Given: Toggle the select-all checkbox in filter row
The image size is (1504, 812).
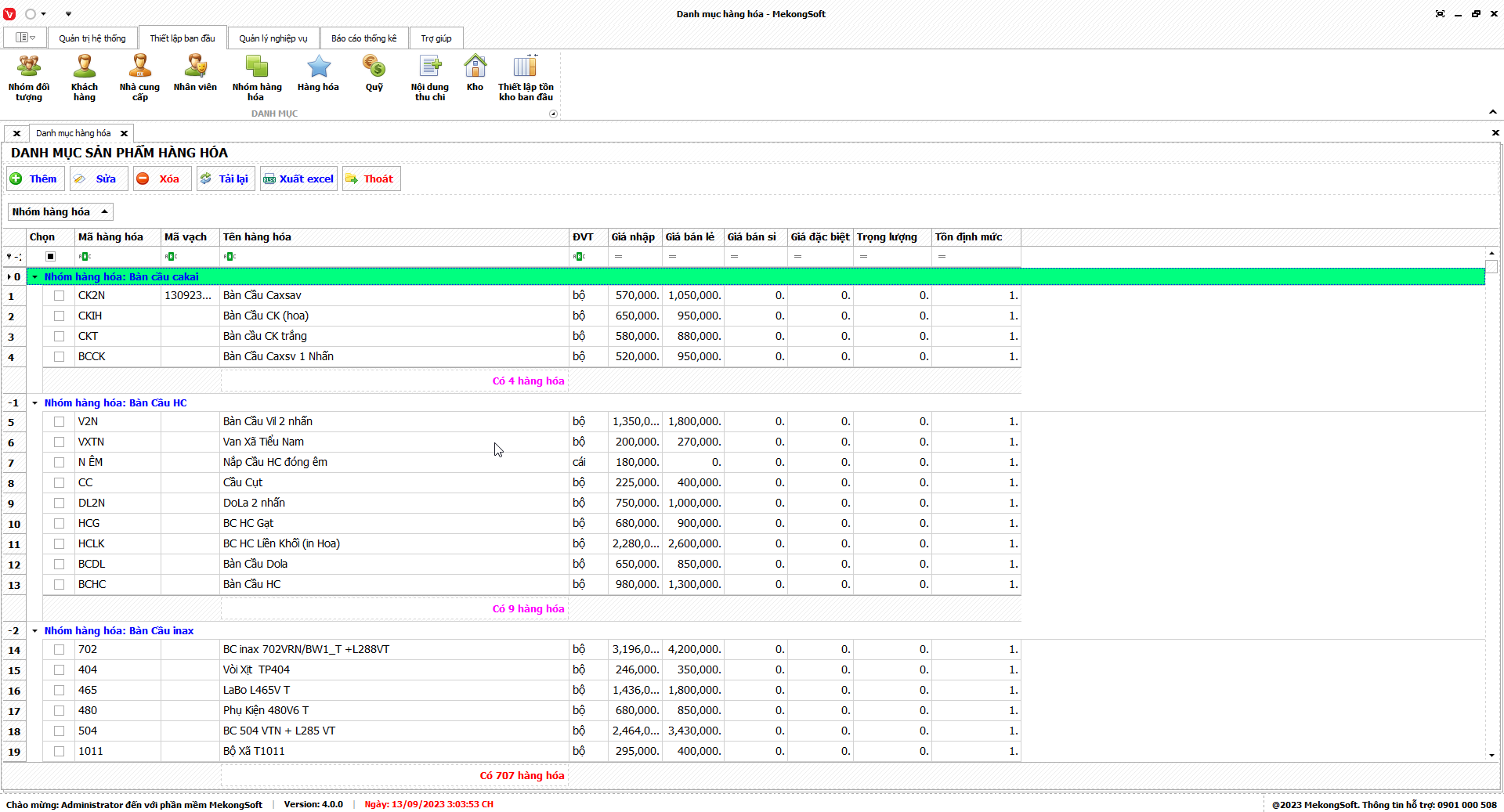Looking at the screenshot, I should tap(51, 257).
